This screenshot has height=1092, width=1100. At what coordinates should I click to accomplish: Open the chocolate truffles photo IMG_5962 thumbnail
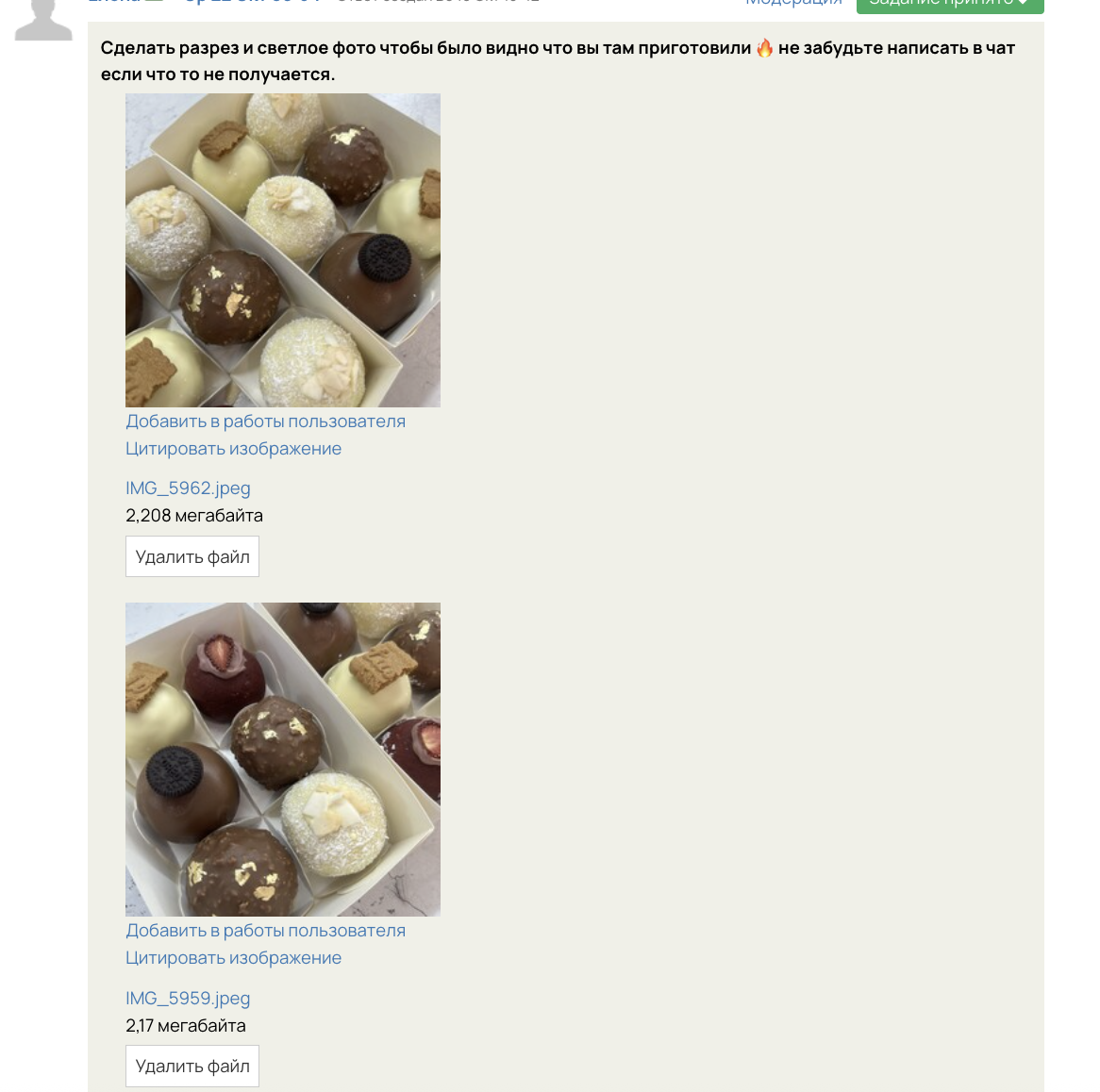coord(283,251)
